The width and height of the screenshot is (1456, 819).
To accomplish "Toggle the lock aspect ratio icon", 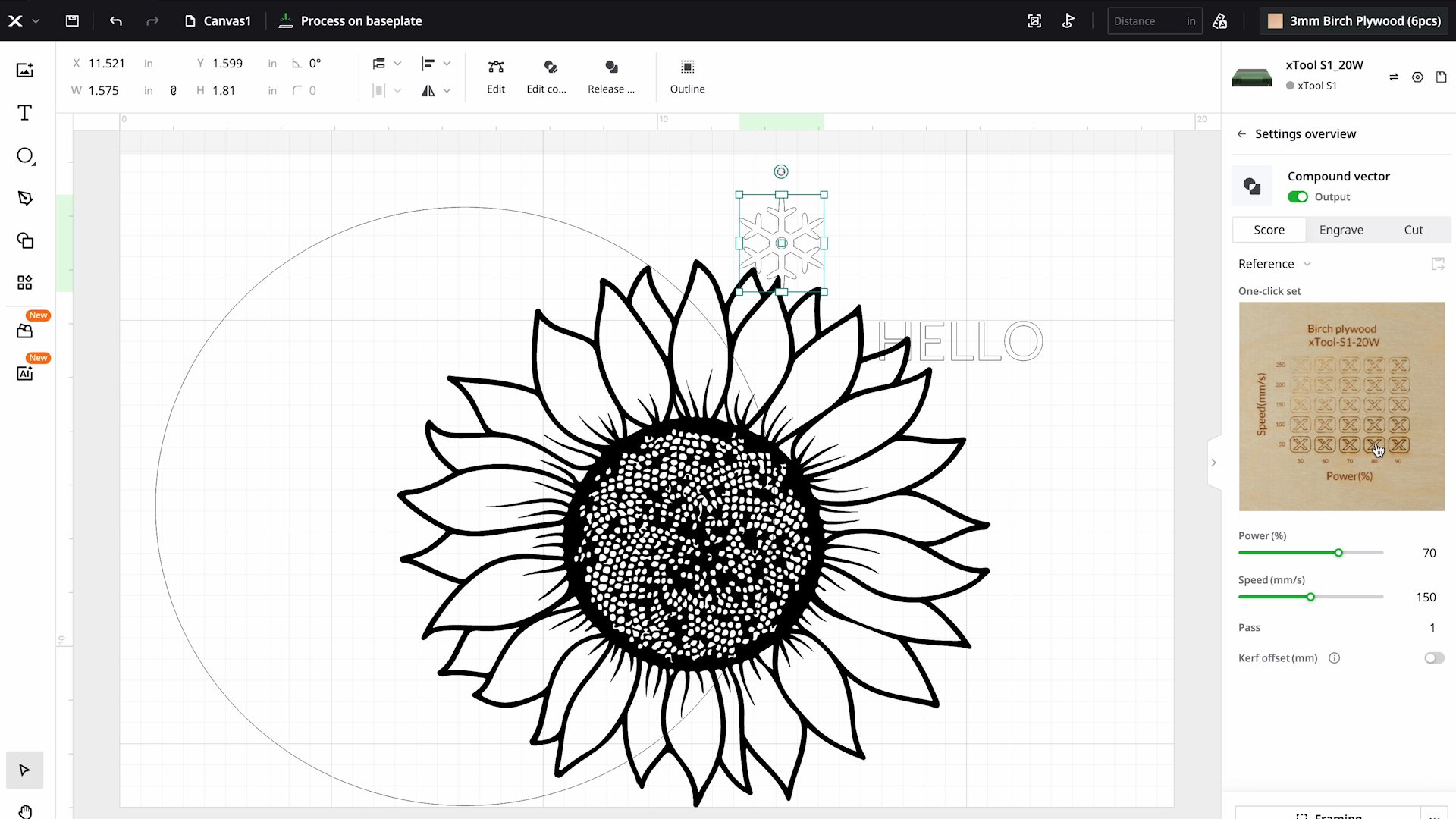I will (x=174, y=90).
